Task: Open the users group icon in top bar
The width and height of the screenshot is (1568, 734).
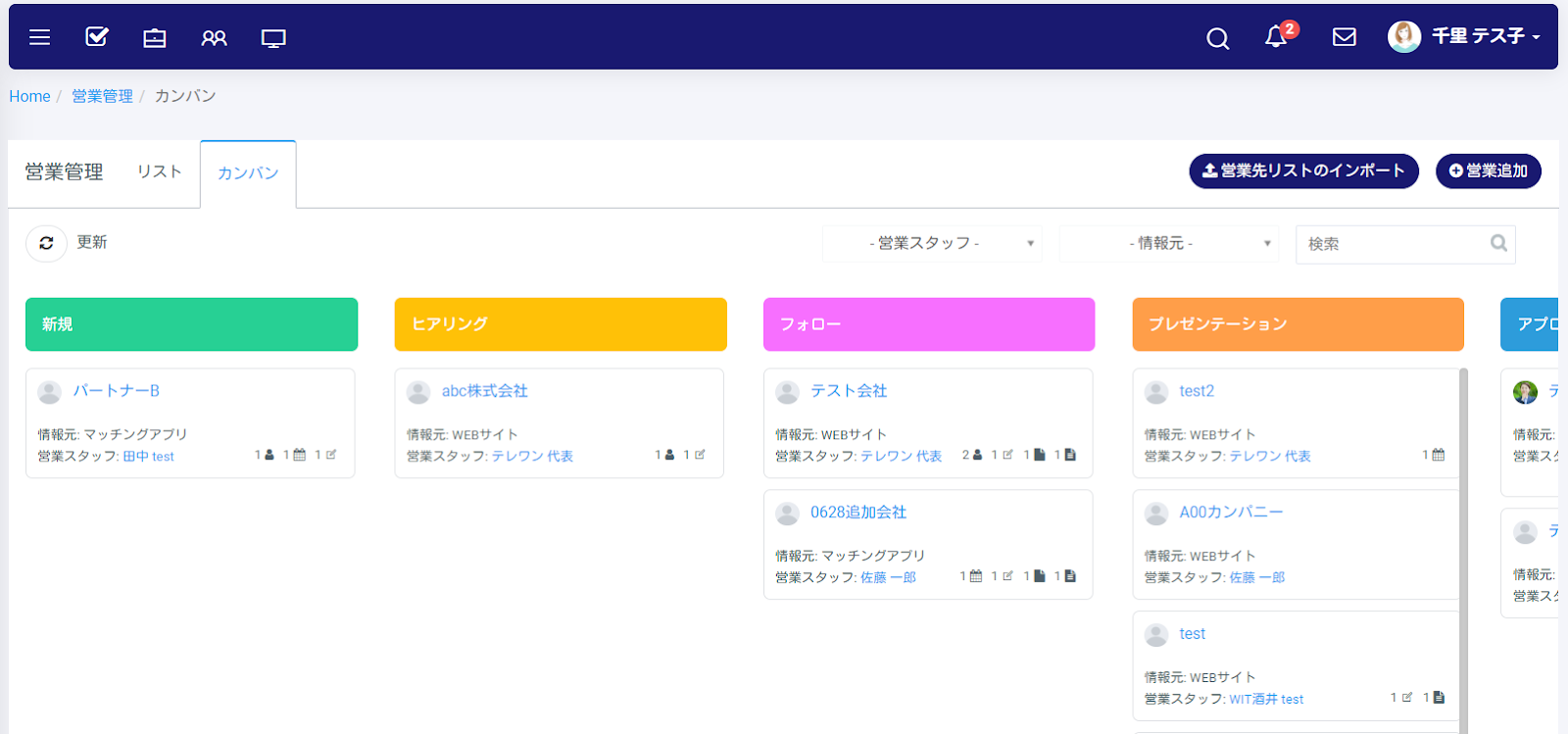Action: pos(214,38)
